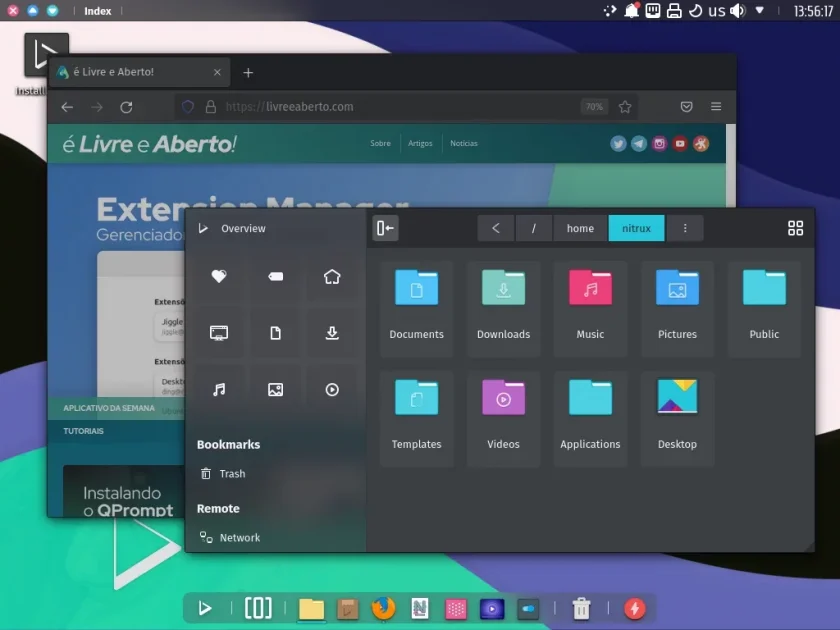
Task: Close the é Livre e Aberto tab
Action: click(217, 72)
